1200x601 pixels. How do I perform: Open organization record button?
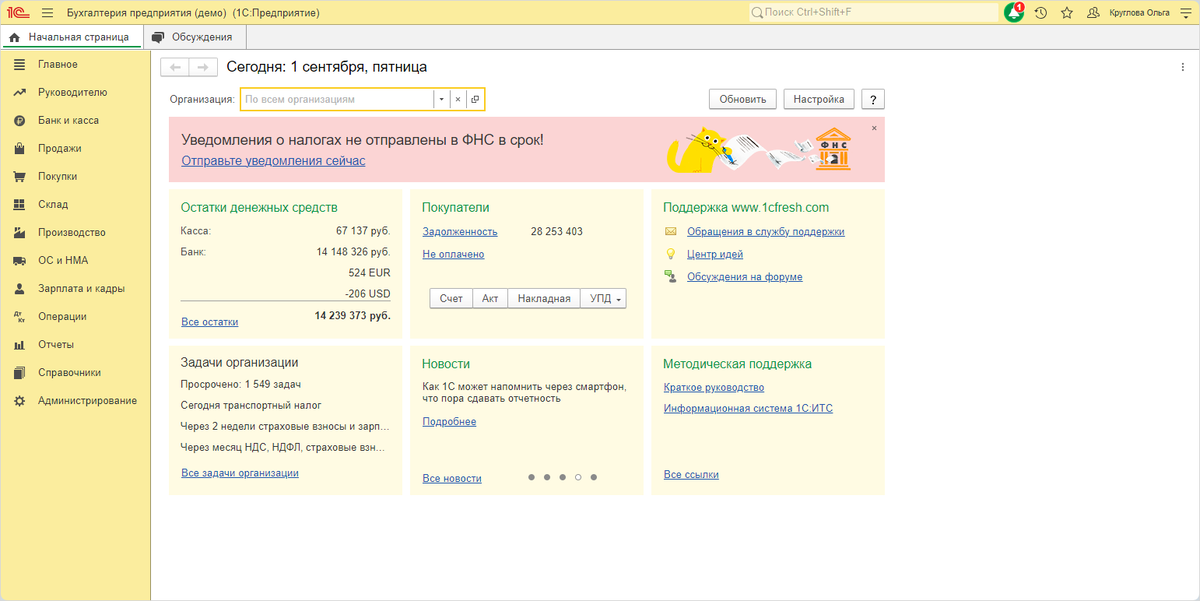pos(475,99)
